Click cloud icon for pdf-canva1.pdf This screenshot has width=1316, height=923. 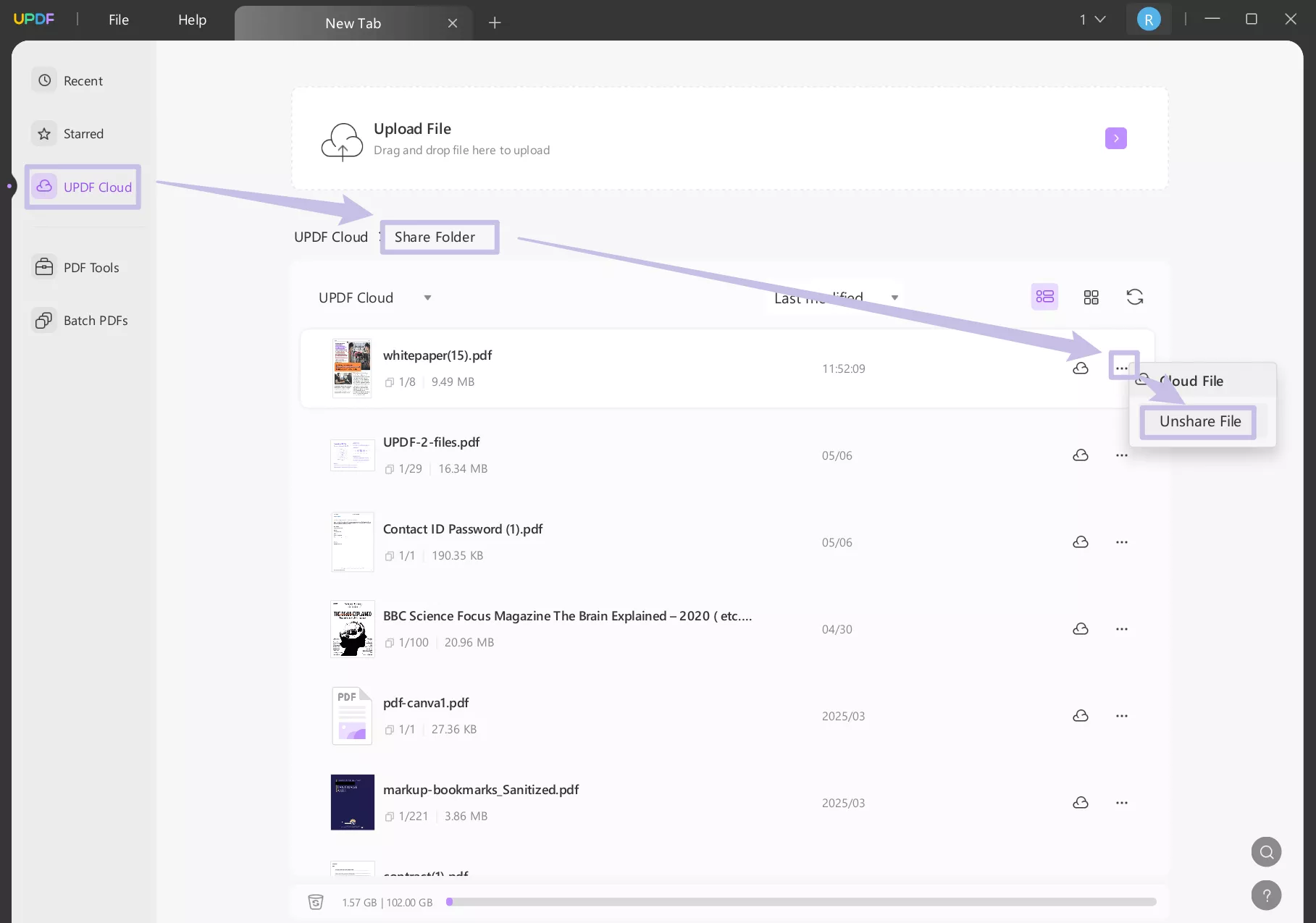pyautogui.click(x=1081, y=716)
